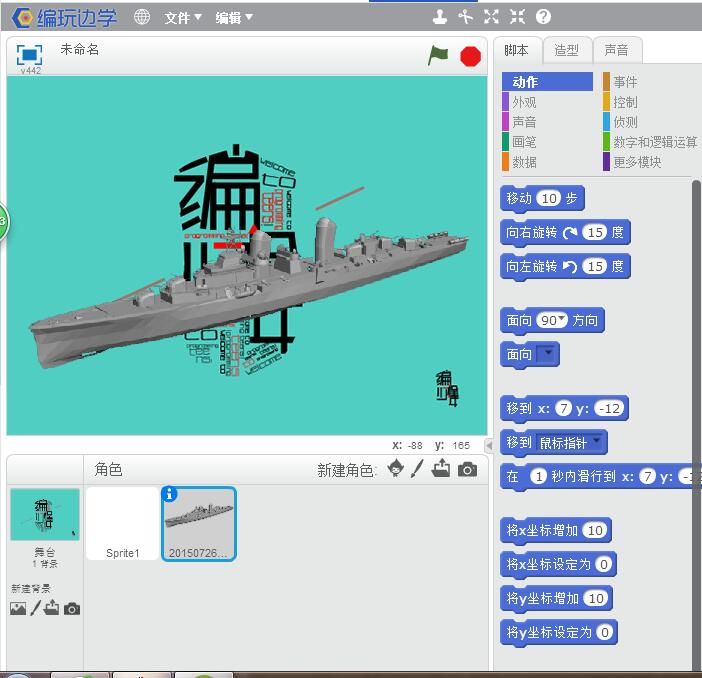This screenshot has height=678, width=702.
Task: Select the 画笔 block category
Action: click(524, 142)
